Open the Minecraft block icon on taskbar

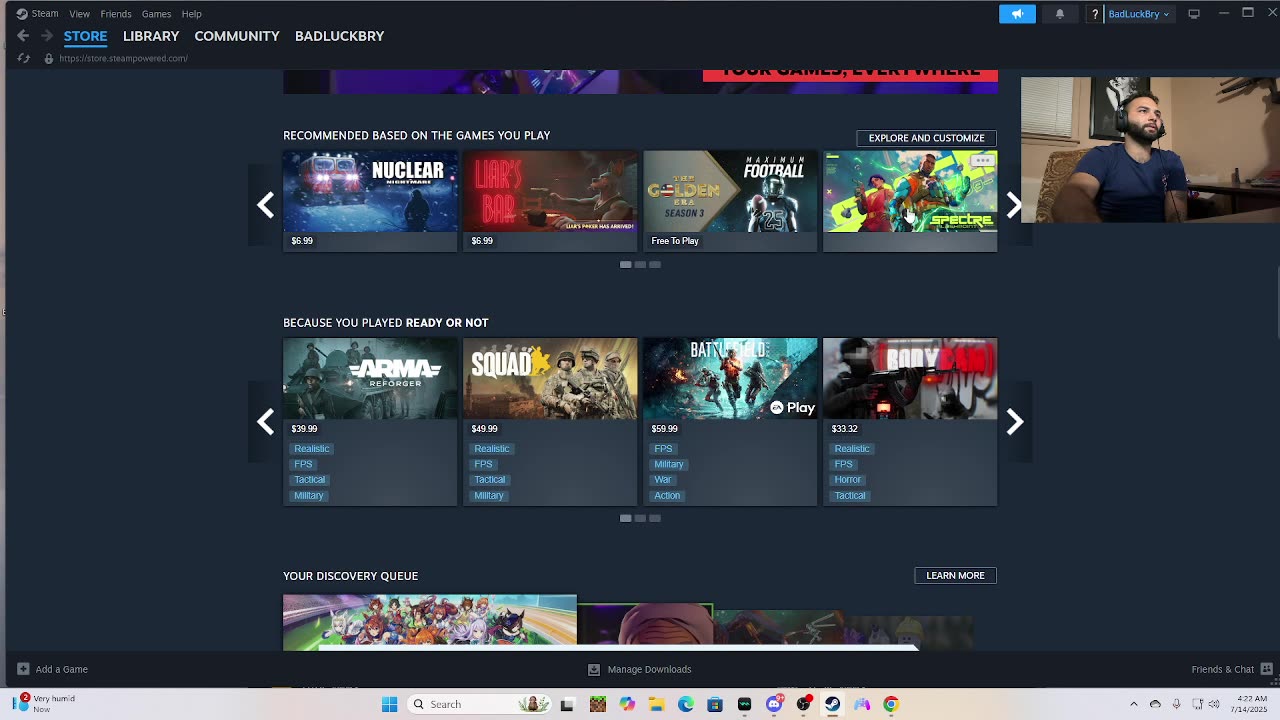tap(598, 704)
